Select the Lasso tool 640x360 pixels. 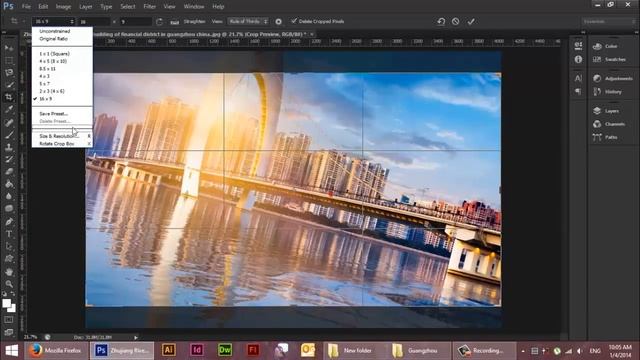tap(9, 73)
